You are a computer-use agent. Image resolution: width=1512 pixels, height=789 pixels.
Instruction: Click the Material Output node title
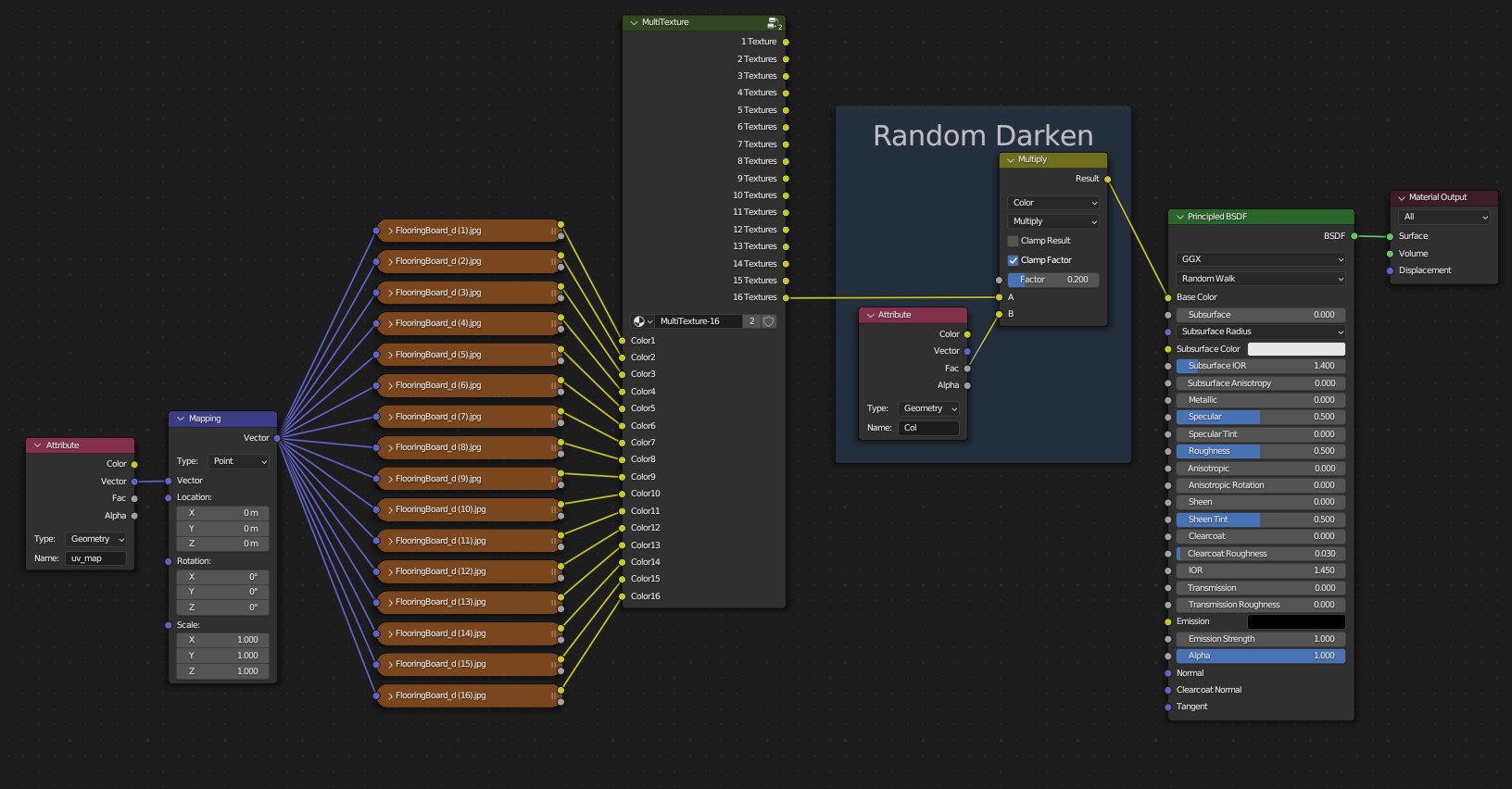coord(1438,197)
